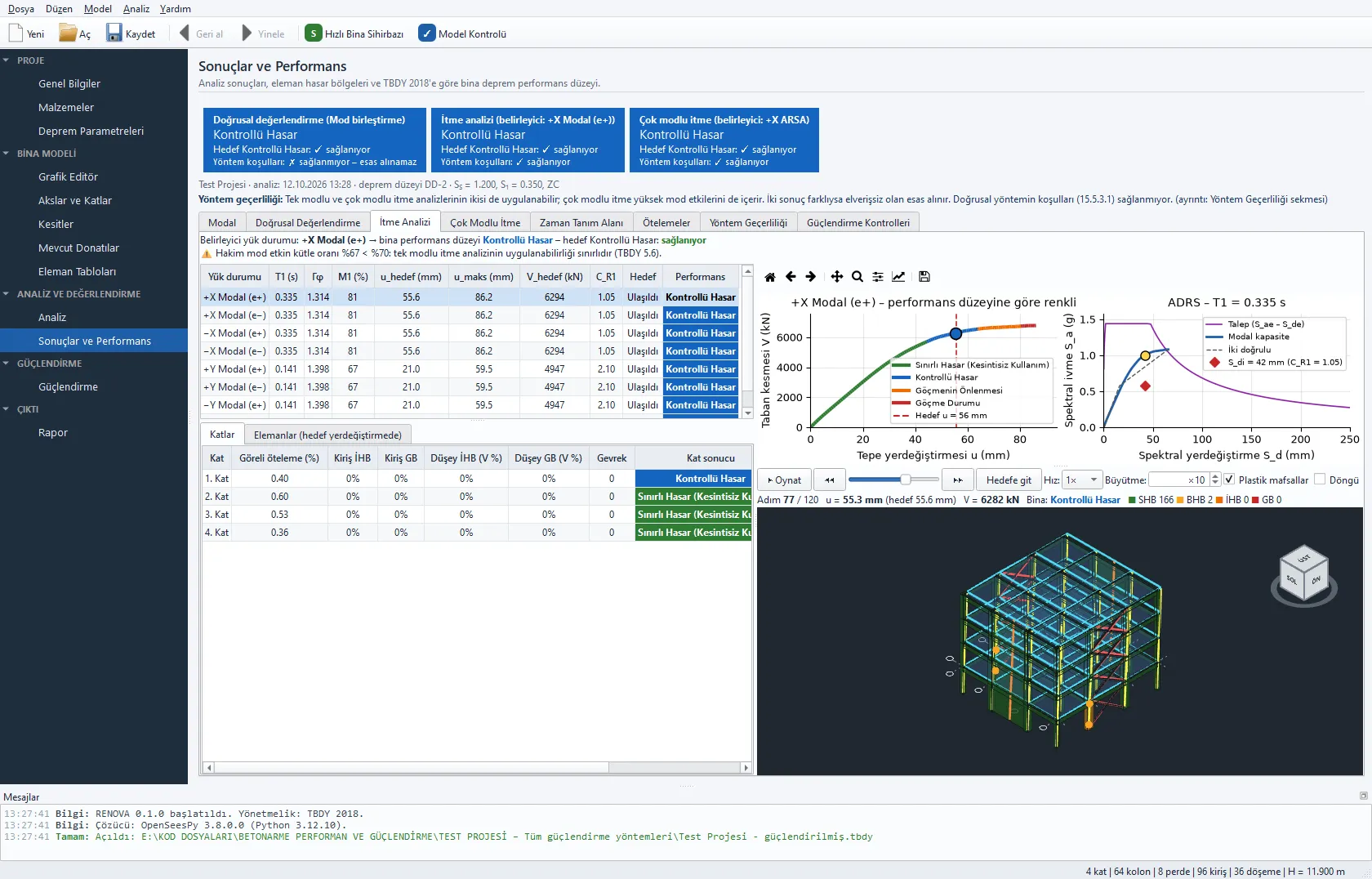Activate the plot pan tool

837,277
